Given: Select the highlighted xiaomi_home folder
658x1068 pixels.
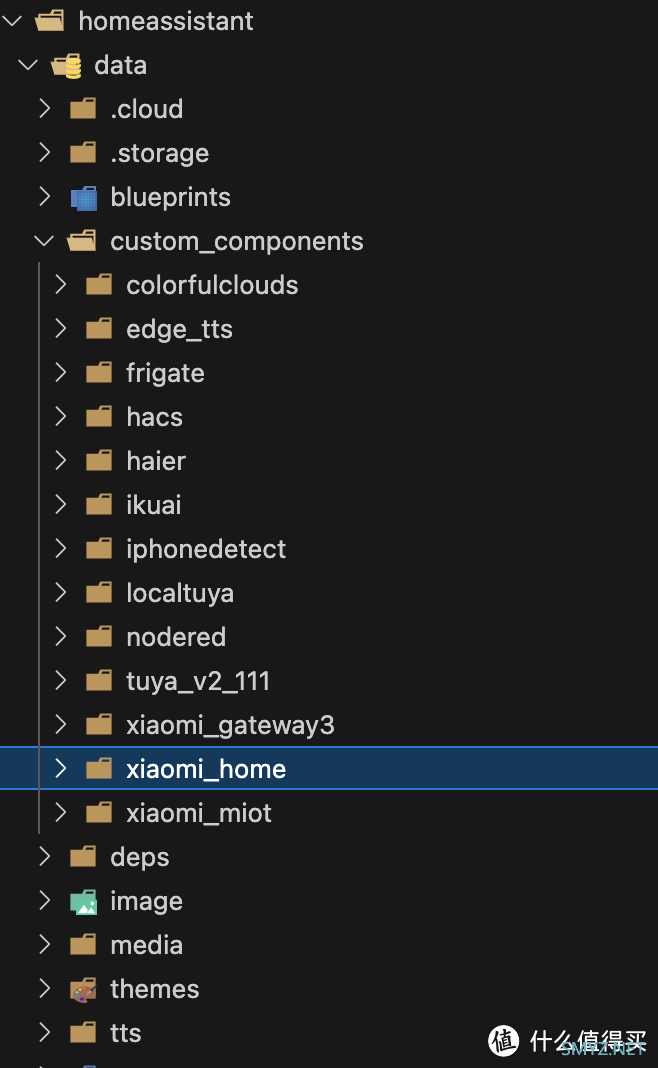Looking at the screenshot, I should [x=329, y=768].
